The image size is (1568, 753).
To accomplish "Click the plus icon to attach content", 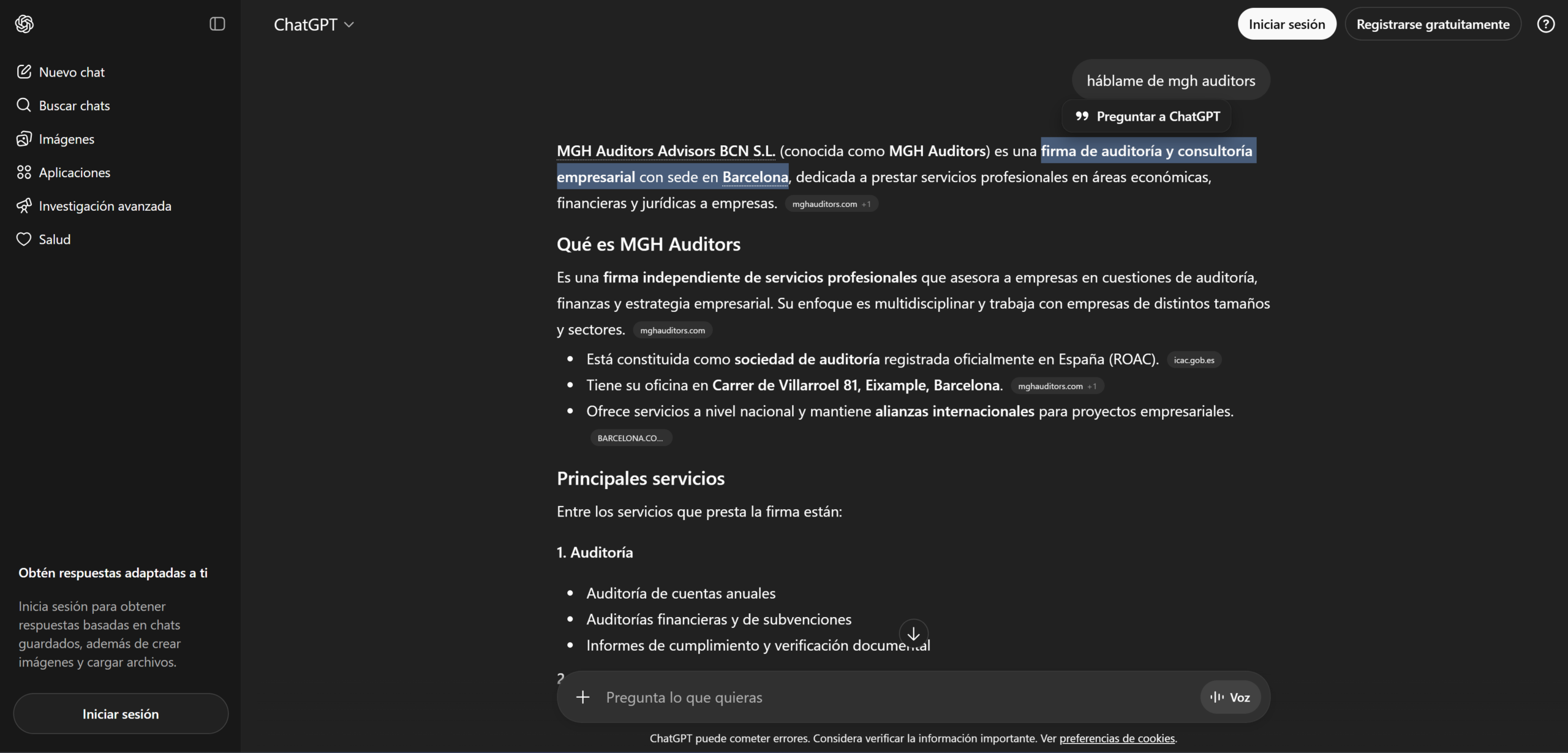I will (582, 697).
